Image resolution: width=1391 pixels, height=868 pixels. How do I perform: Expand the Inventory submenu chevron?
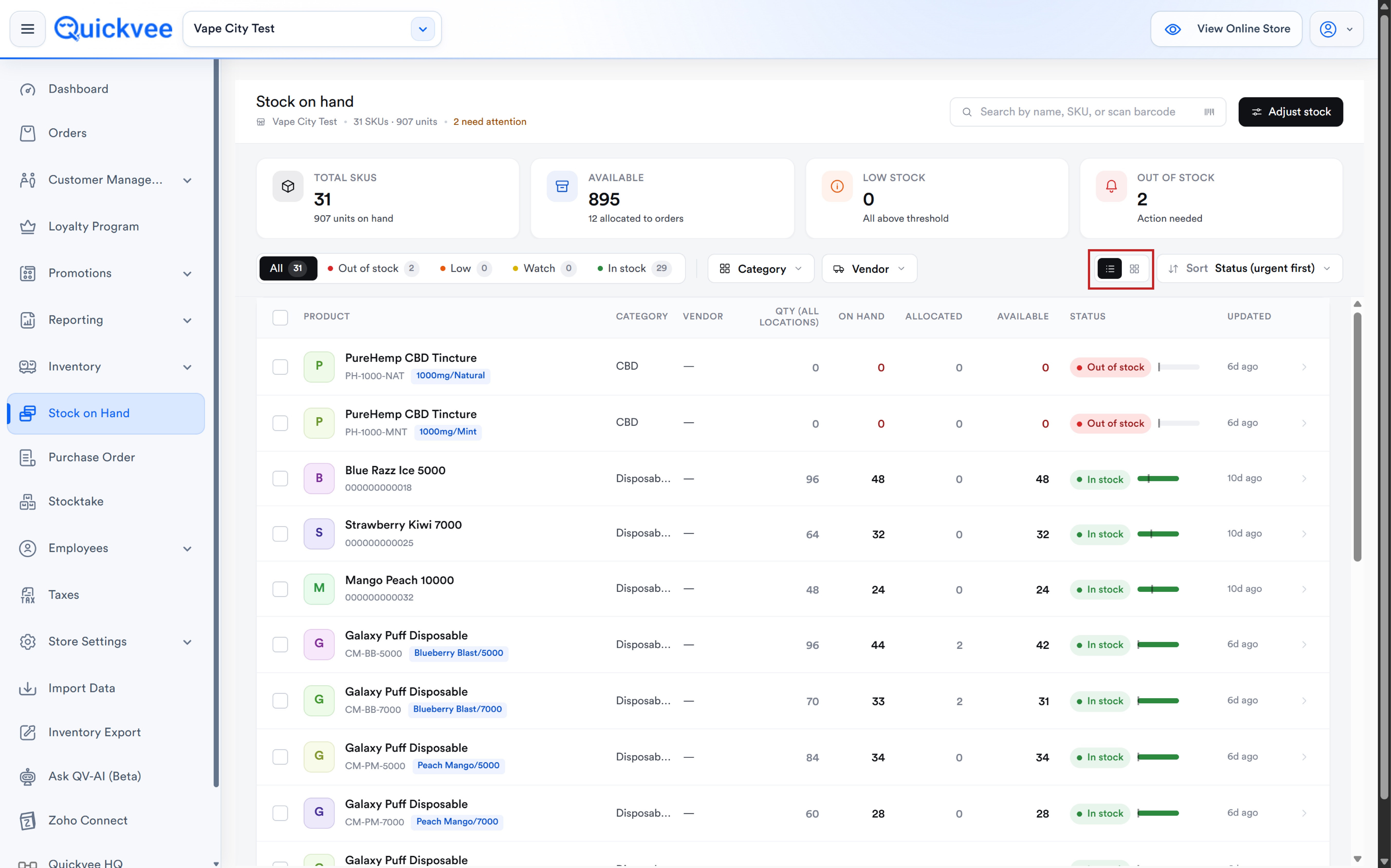coord(187,367)
